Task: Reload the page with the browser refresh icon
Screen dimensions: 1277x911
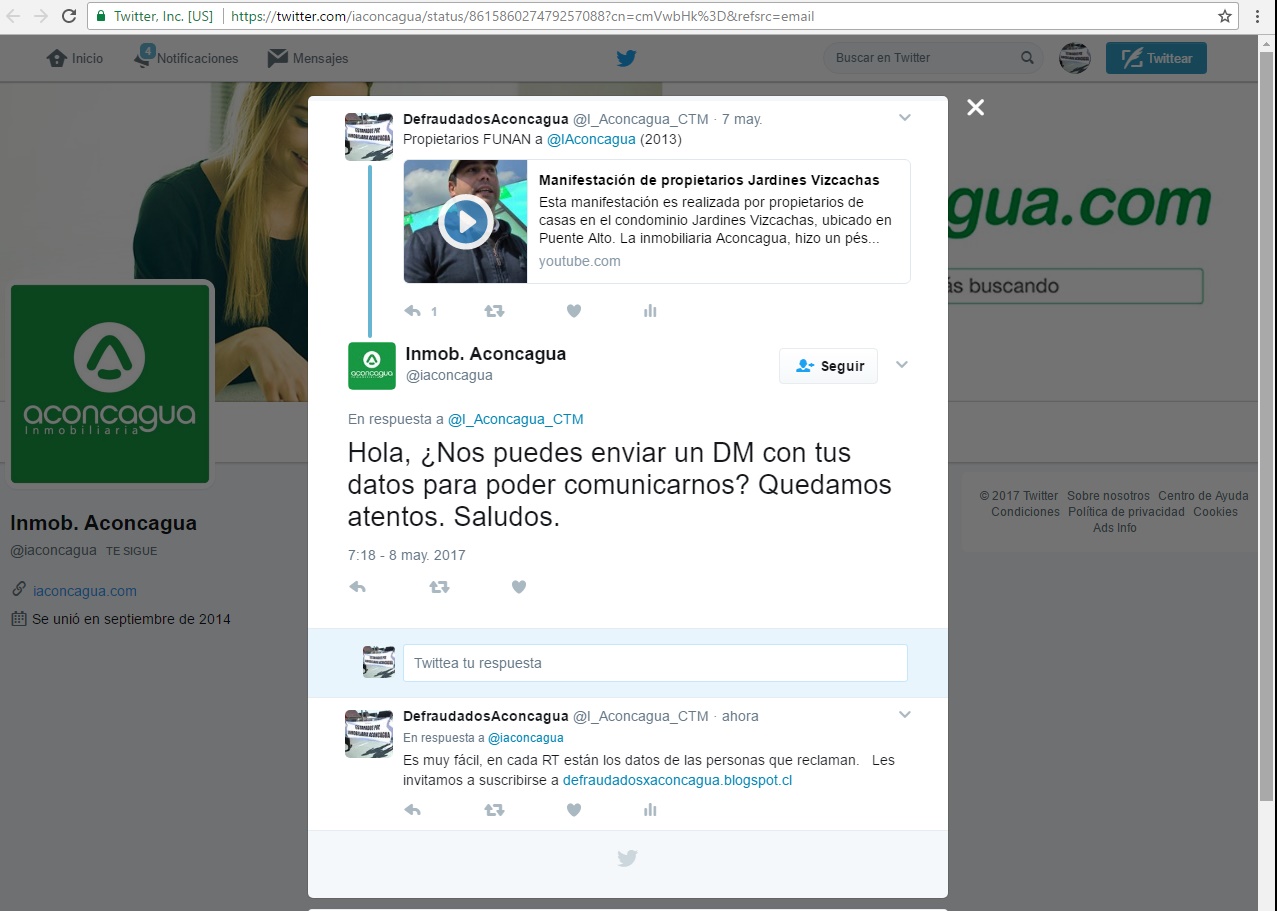Action: click(69, 16)
